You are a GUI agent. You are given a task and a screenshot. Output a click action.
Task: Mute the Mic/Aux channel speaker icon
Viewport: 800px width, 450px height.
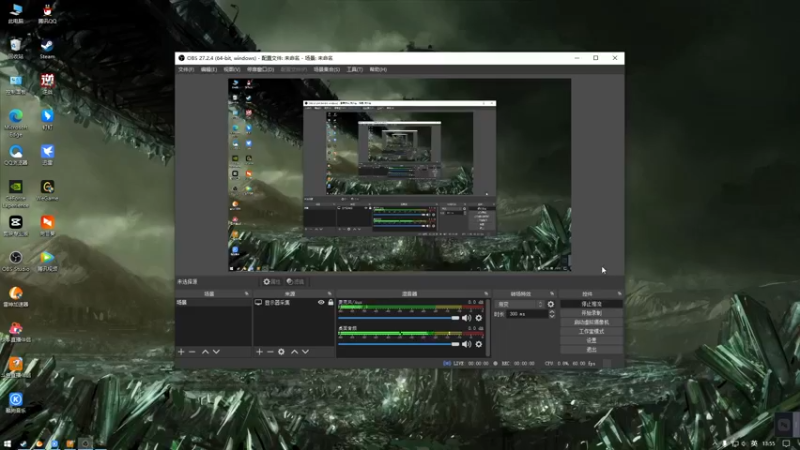[466, 318]
